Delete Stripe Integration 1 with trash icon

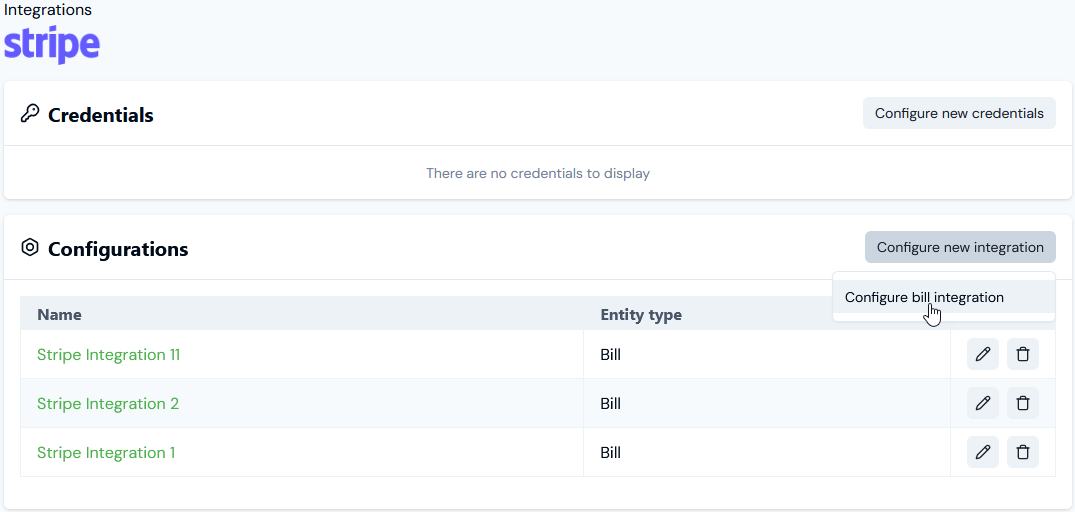pos(1022,452)
